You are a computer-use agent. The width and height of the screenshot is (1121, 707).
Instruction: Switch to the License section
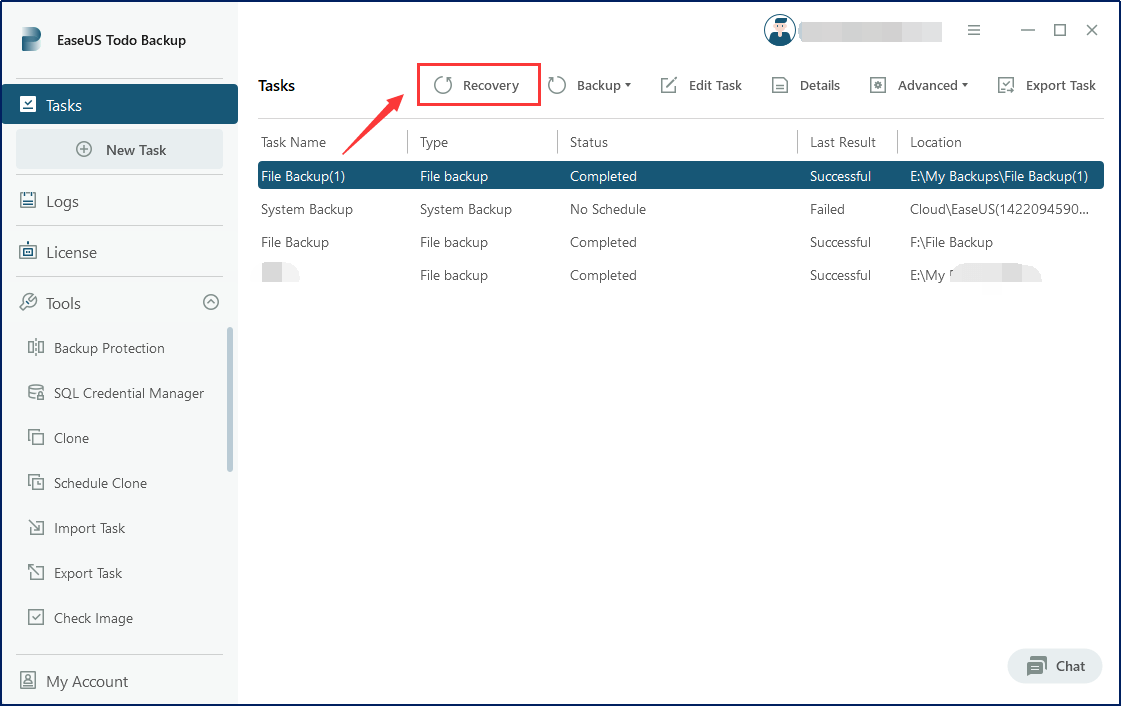73,251
